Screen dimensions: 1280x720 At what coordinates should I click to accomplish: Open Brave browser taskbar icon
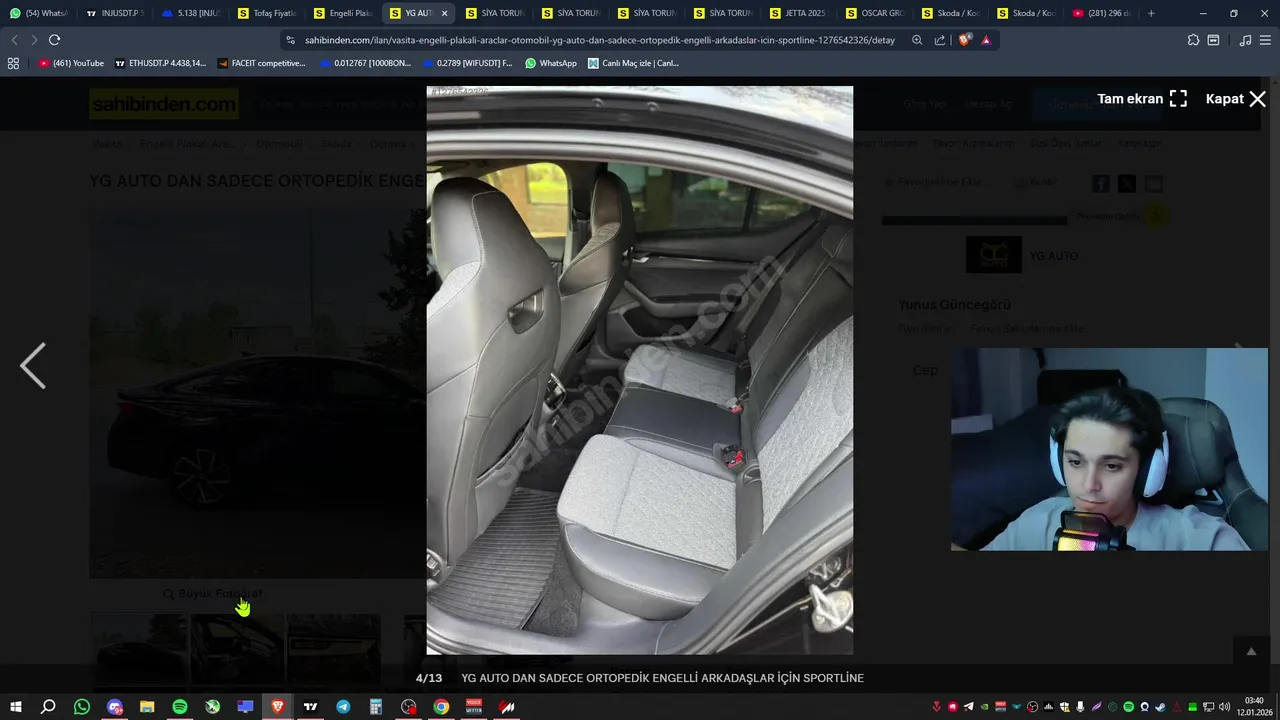click(278, 707)
